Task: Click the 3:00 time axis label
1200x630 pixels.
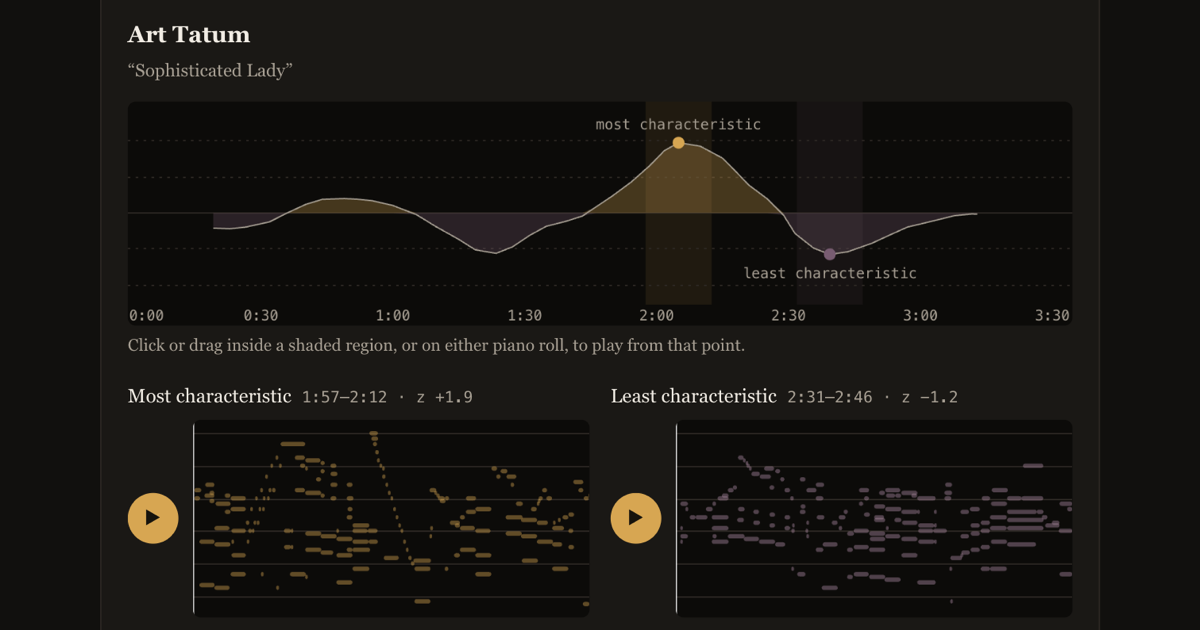Action: click(x=921, y=316)
